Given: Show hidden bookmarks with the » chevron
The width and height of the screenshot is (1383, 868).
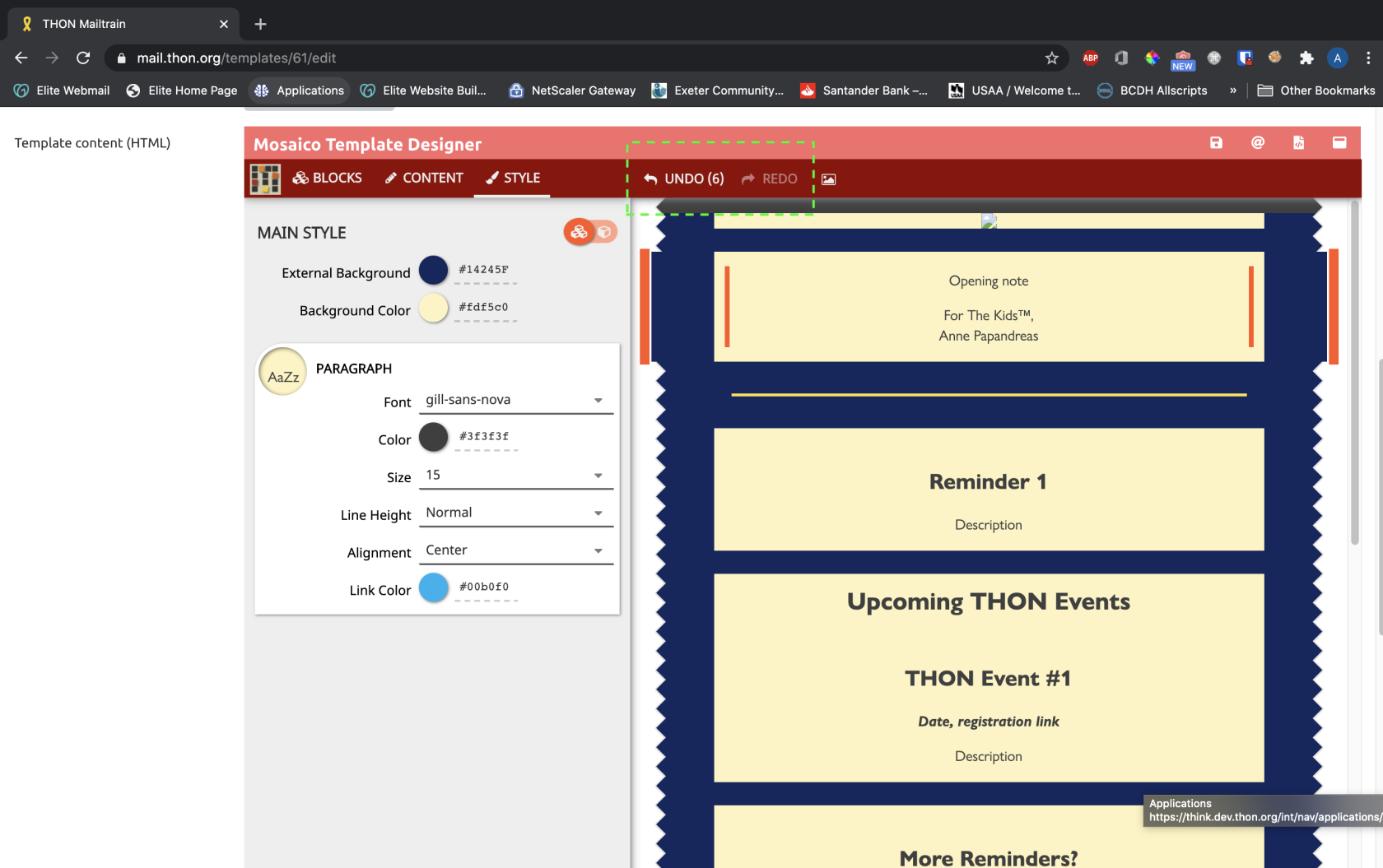Looking at the screenshot, I should [1233, 91].
